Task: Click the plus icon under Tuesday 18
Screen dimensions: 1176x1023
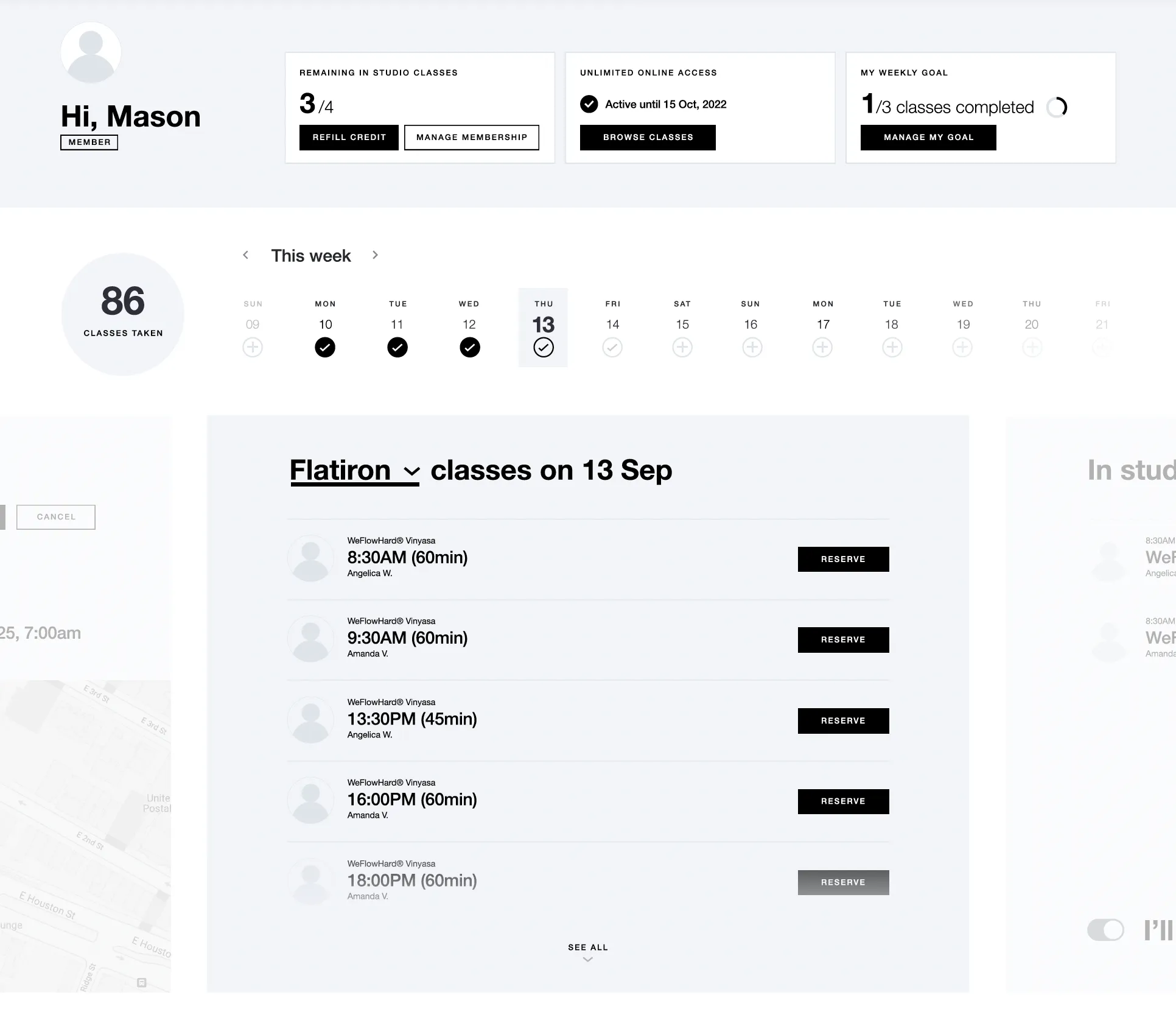Action: 892,348
